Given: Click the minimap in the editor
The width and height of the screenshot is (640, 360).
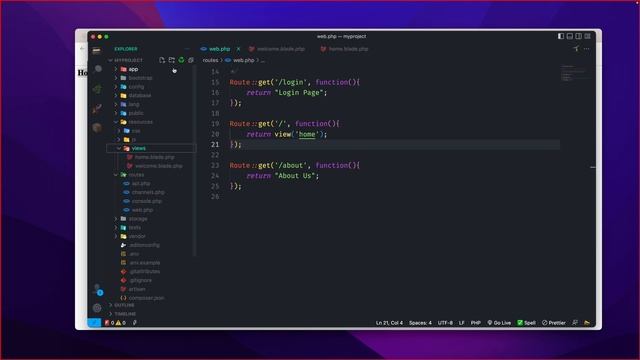Looking at the screenshot, I should click(575, 73).
